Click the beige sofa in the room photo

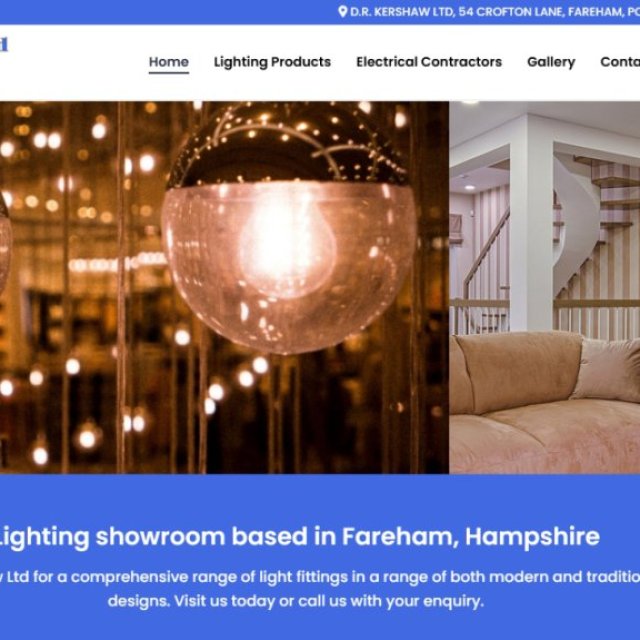[544, 403]
